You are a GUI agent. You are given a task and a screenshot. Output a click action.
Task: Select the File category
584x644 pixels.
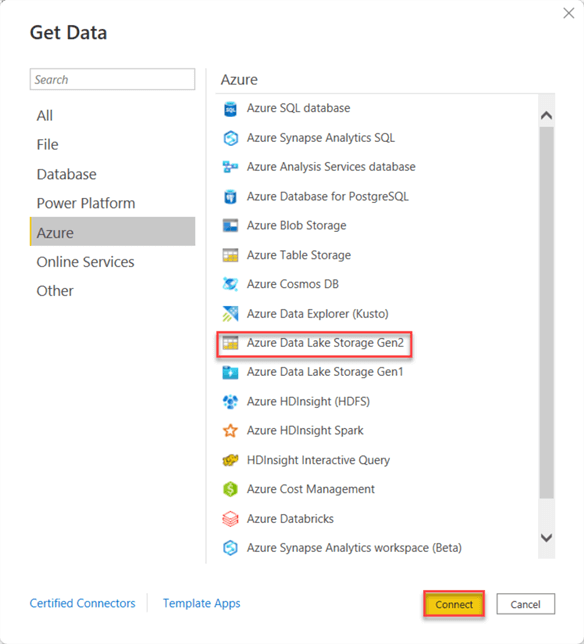pyautogui.click(x=113, y=145)
